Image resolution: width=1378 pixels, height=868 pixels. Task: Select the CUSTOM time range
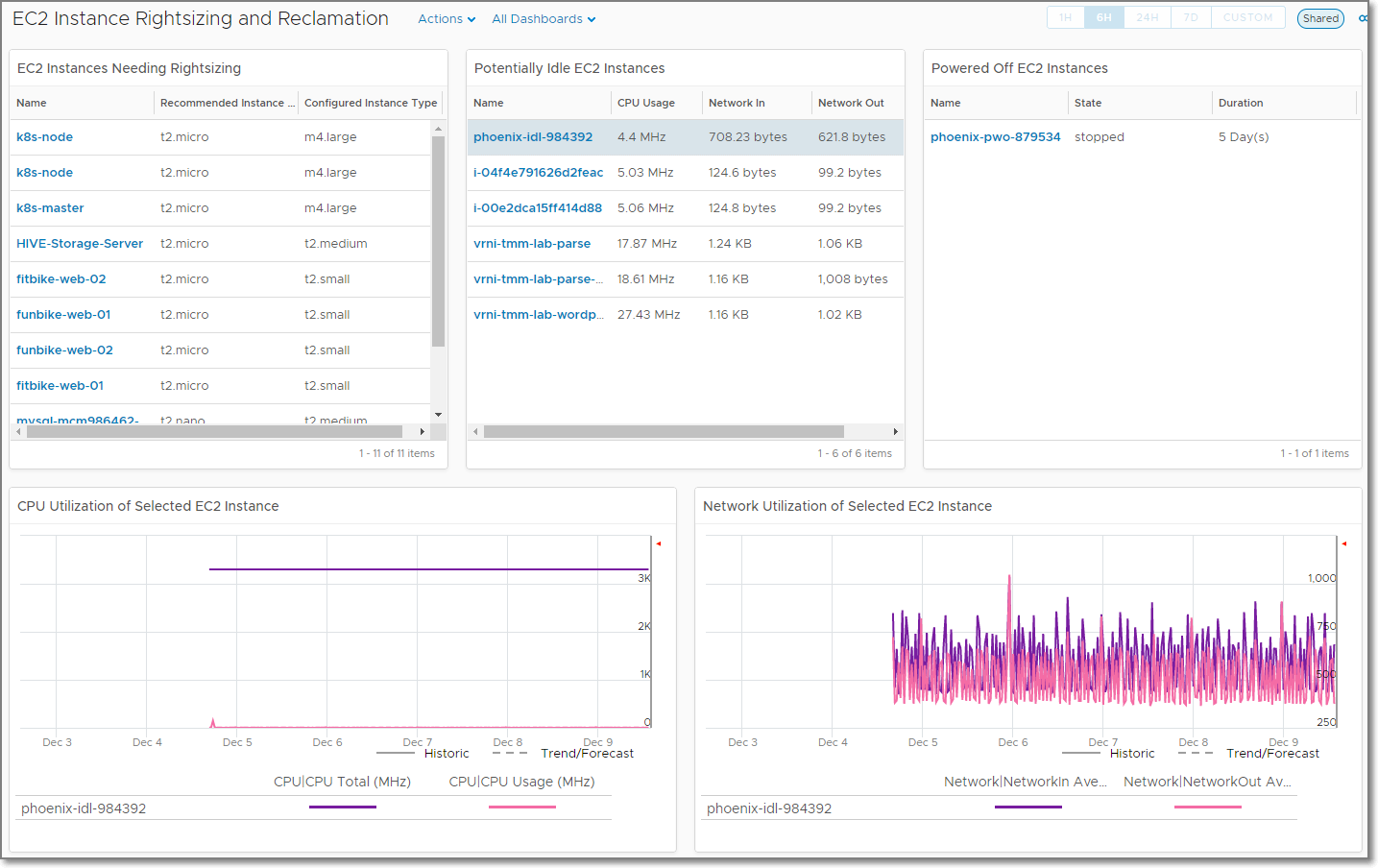point(1247,17)
